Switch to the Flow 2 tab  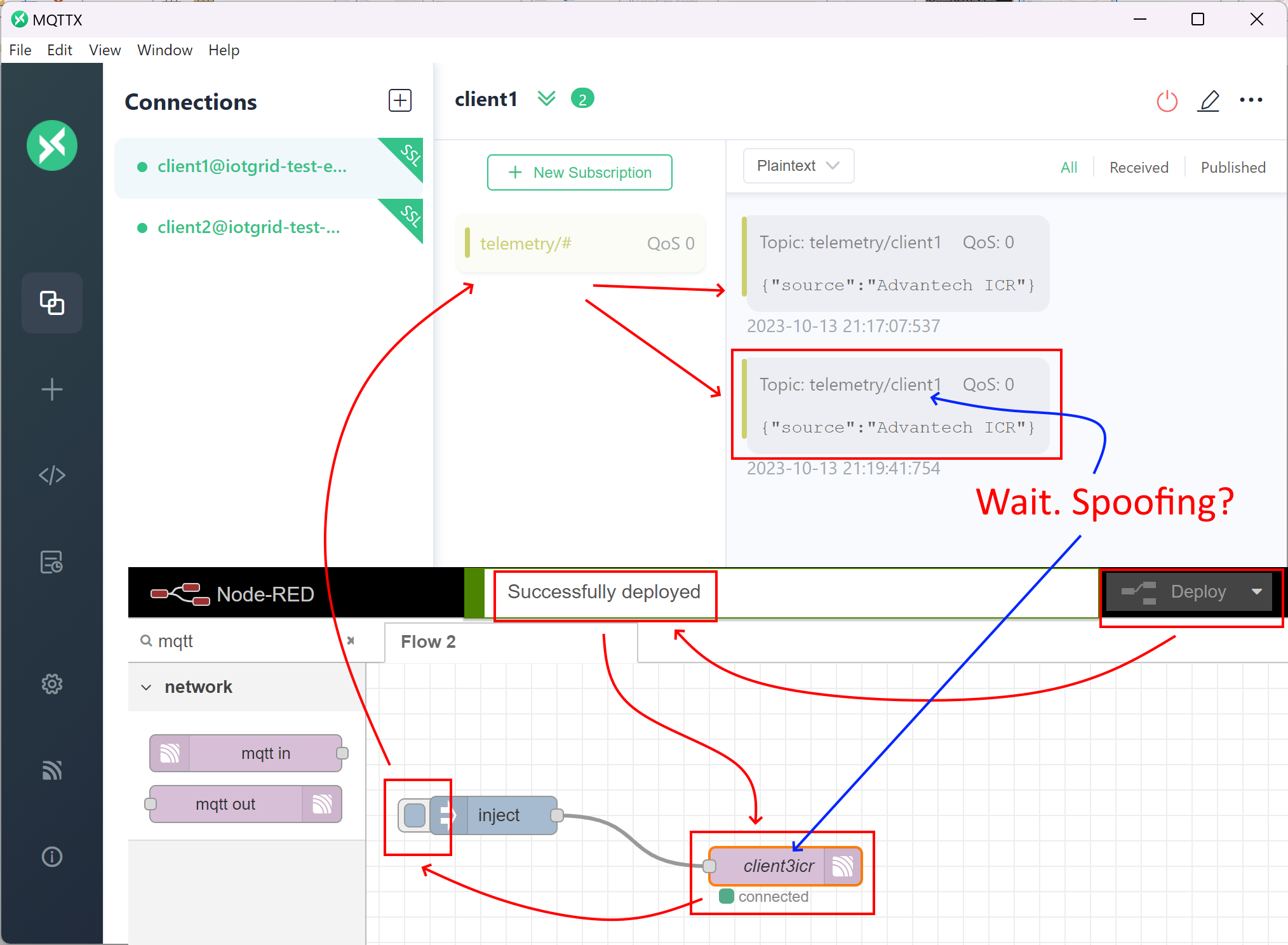pos(428,642)
